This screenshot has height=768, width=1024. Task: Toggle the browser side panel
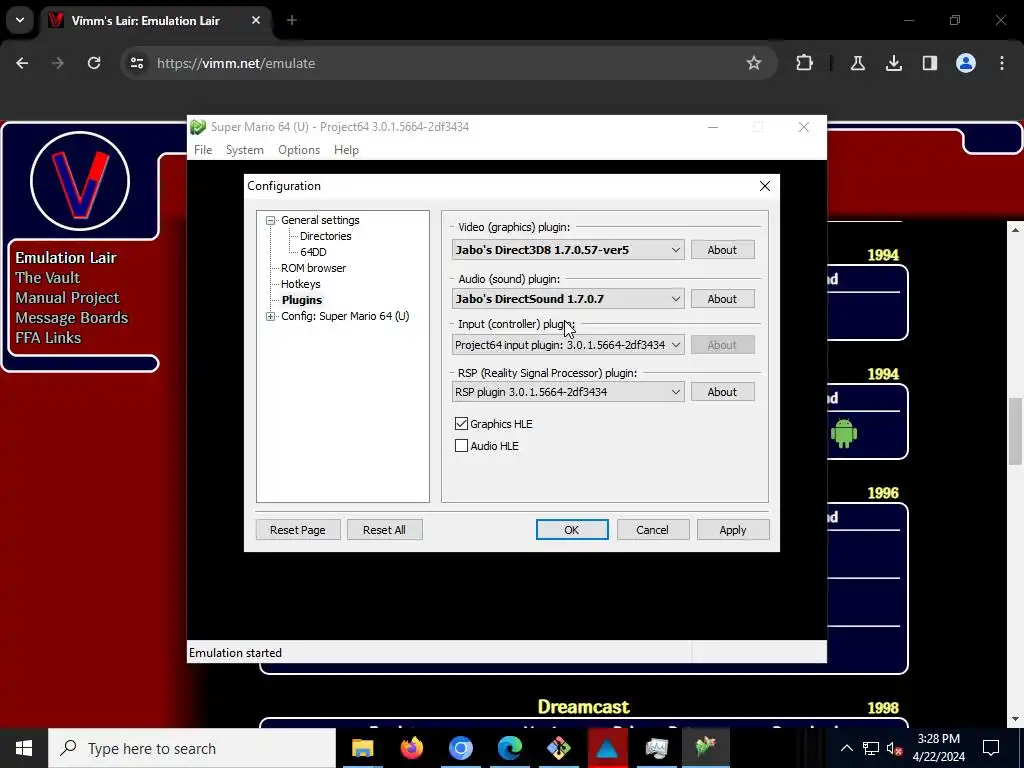click(x=929, y=63)
